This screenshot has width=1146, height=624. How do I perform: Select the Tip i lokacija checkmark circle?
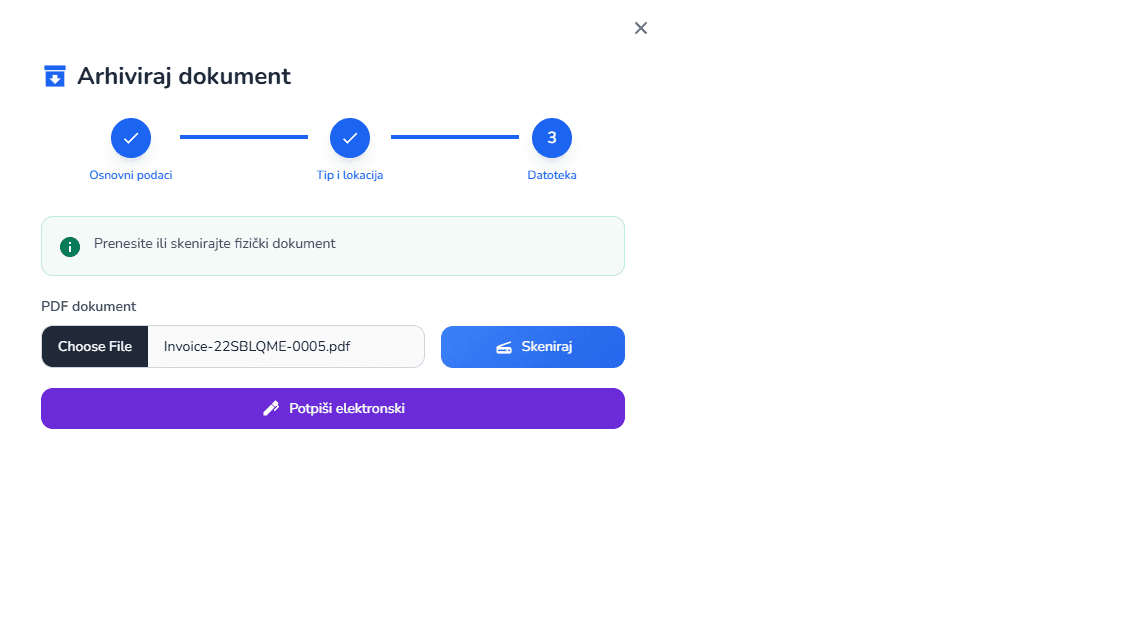pyautogui.click(x=350, y=138)
